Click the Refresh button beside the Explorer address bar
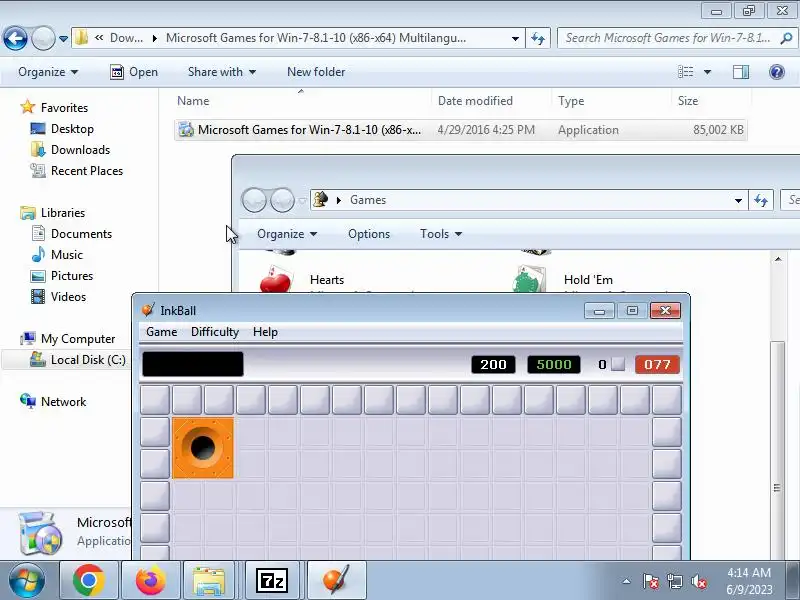The height and width of the screenshot is (600, 800). point(538,39)
